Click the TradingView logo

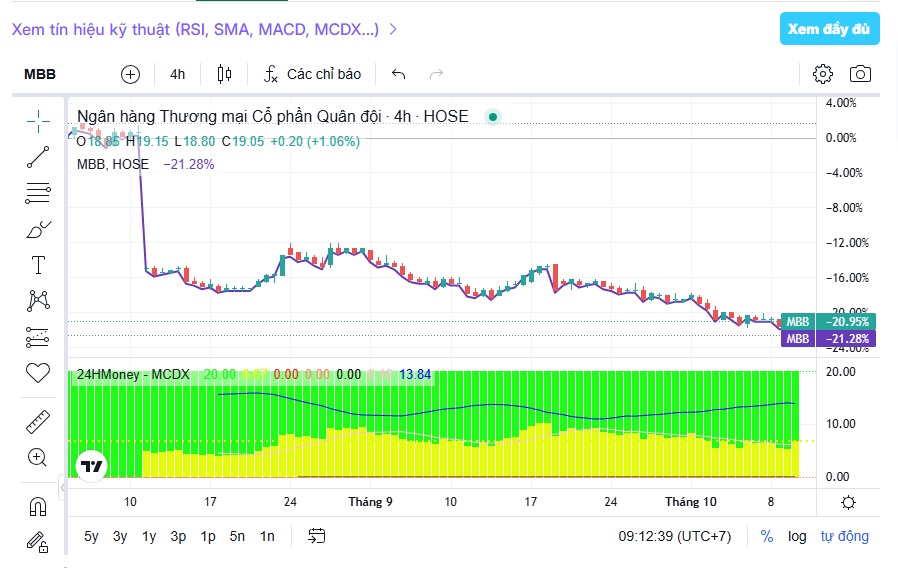pyautogui.click(x=92, y=466)
